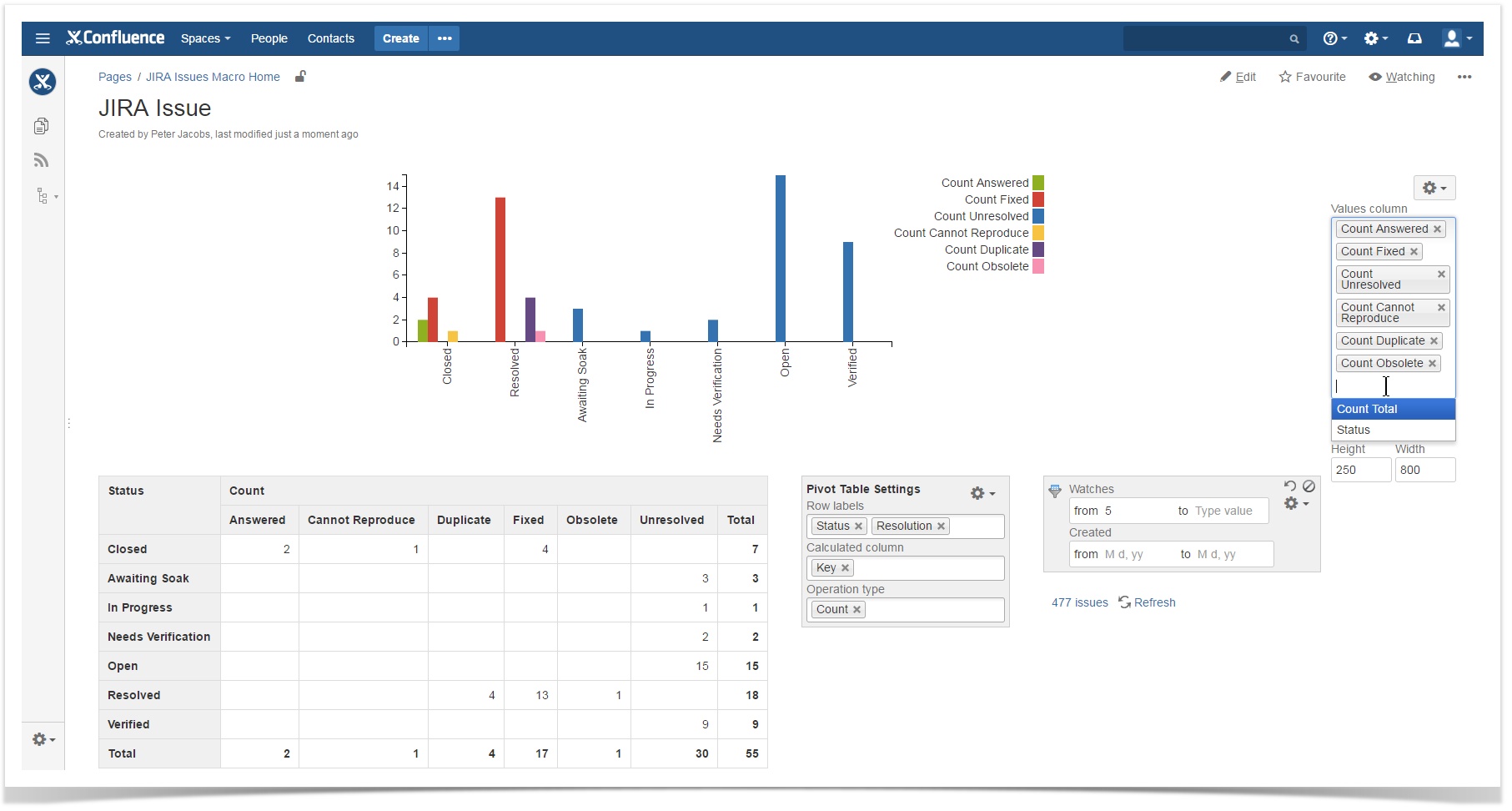The image size is (1512, 811).
Task: Click the undo filter icon
Action: coord(1290,486)
